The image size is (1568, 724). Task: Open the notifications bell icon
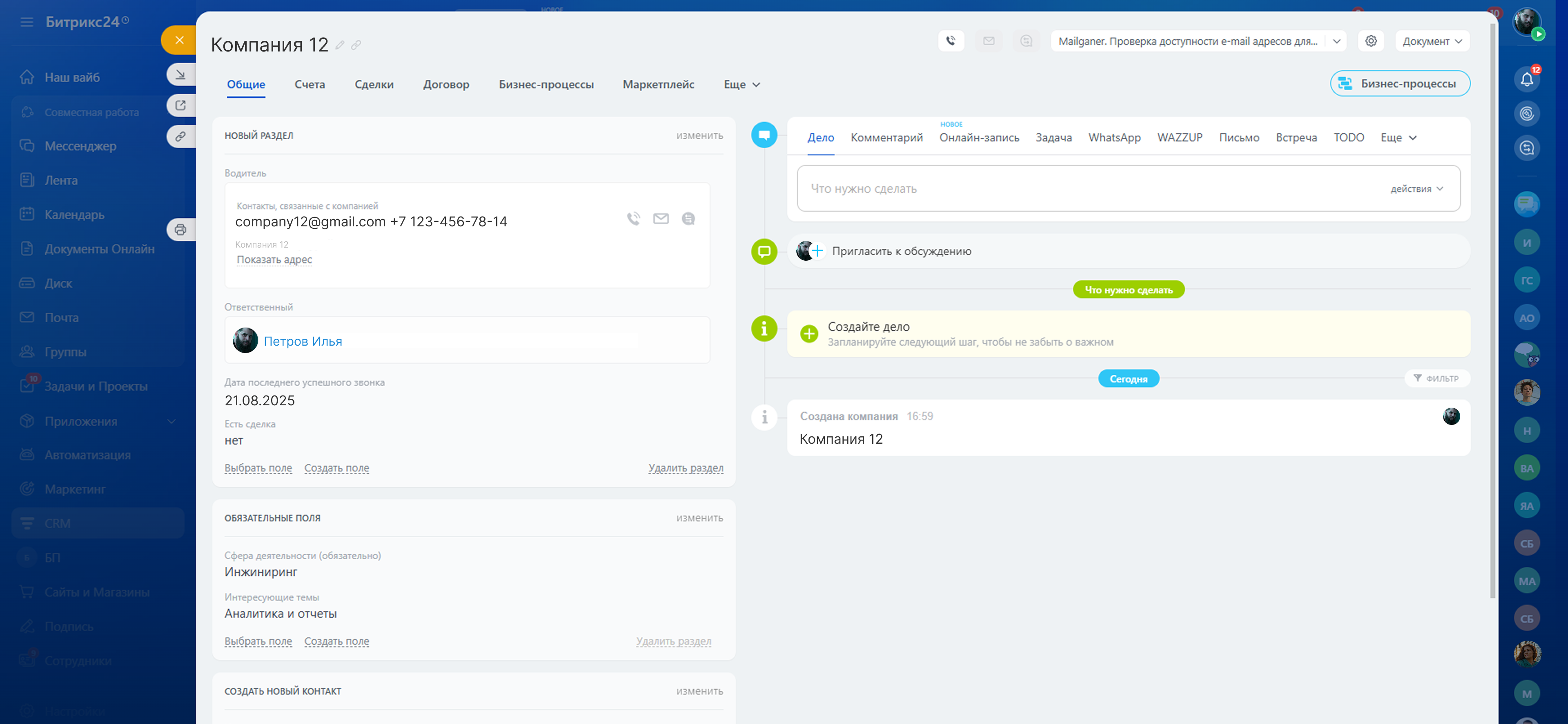tap(1527, 79)
